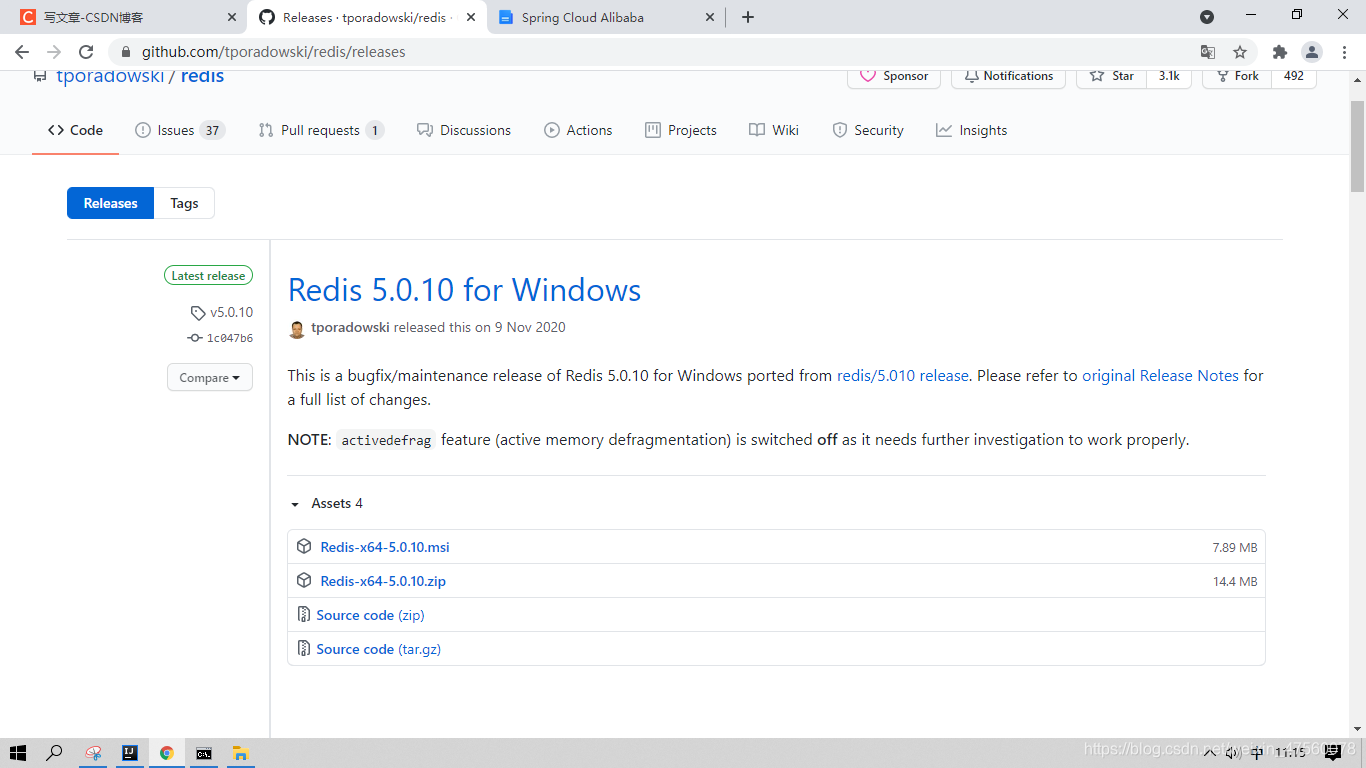The height and width of the screenshot is (768, 1366).
Task: Close the Spring Cloud Alibaba tab
Action: coord(710,17)
